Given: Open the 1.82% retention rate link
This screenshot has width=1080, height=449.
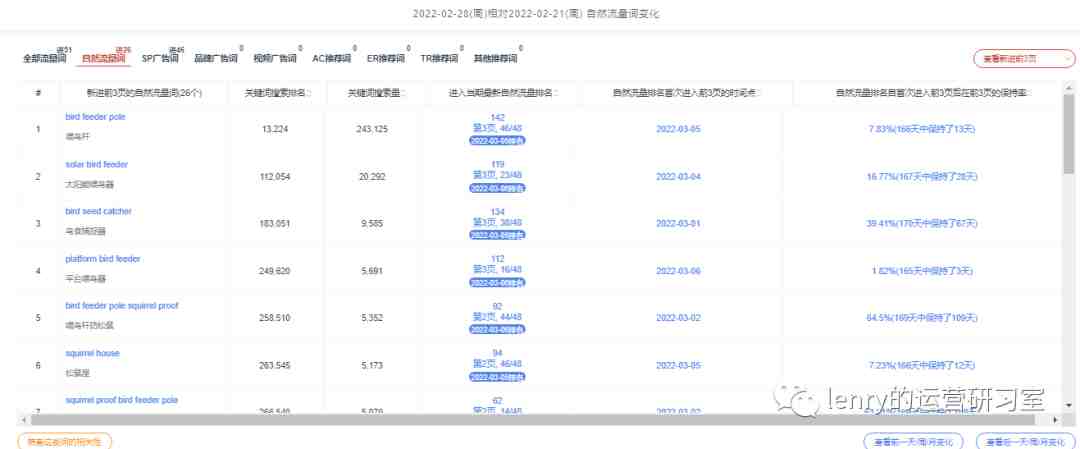Looking at the screenshot, I should 922,271.
